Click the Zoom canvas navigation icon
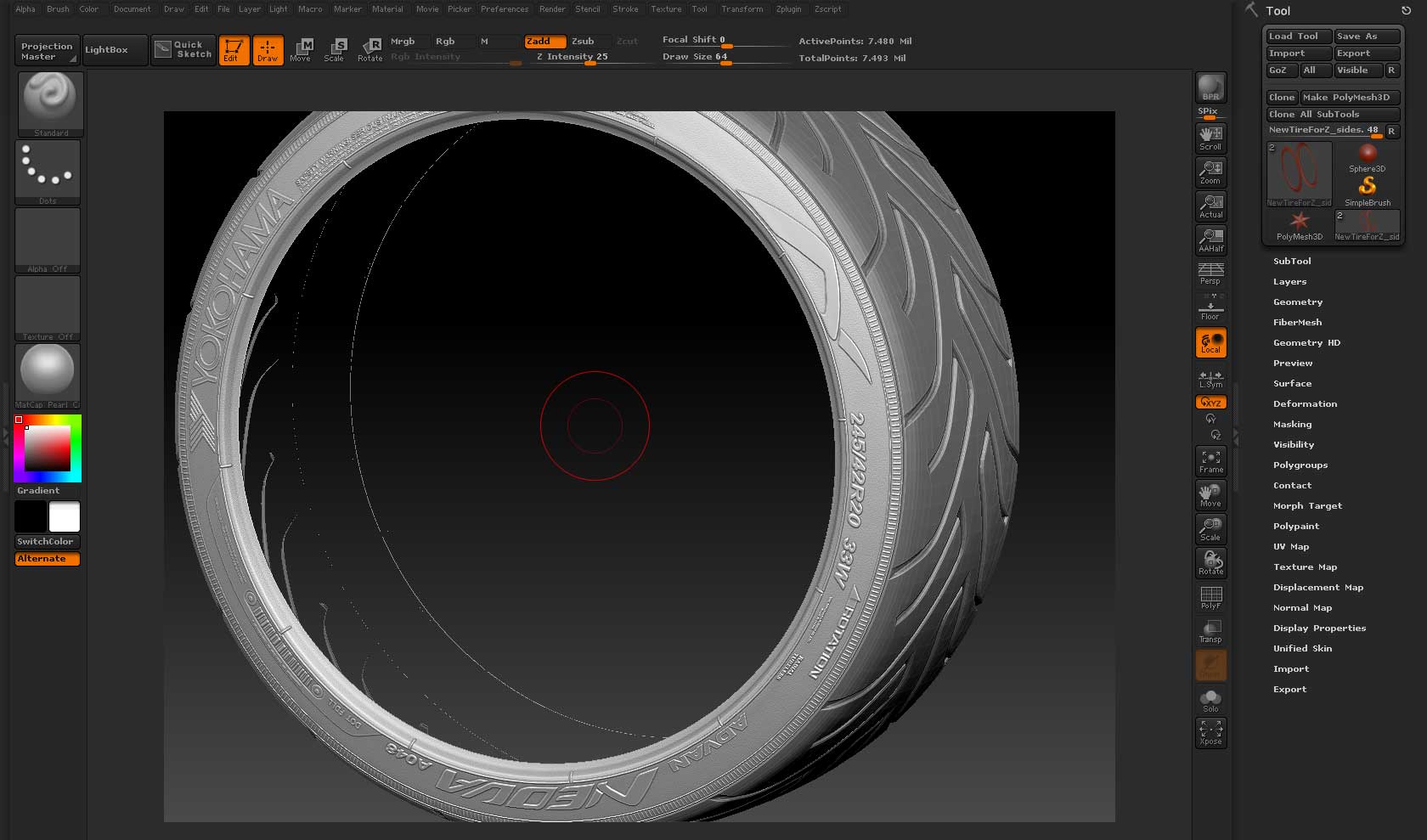This screenshot has height=840, width=1427. [1210, 172]
